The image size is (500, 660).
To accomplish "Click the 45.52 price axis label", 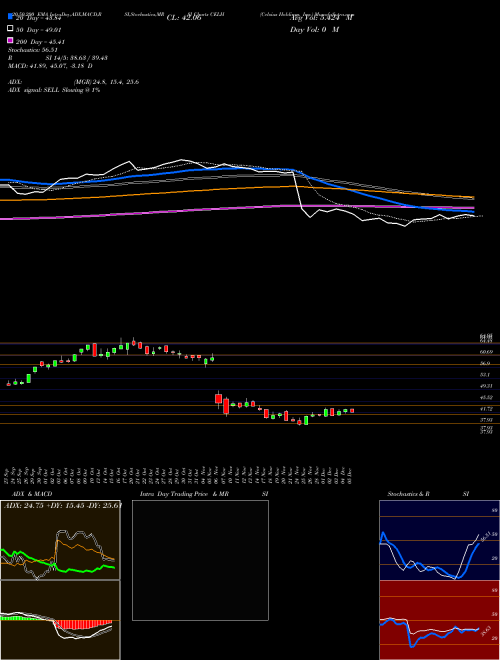I will [486, 397].
